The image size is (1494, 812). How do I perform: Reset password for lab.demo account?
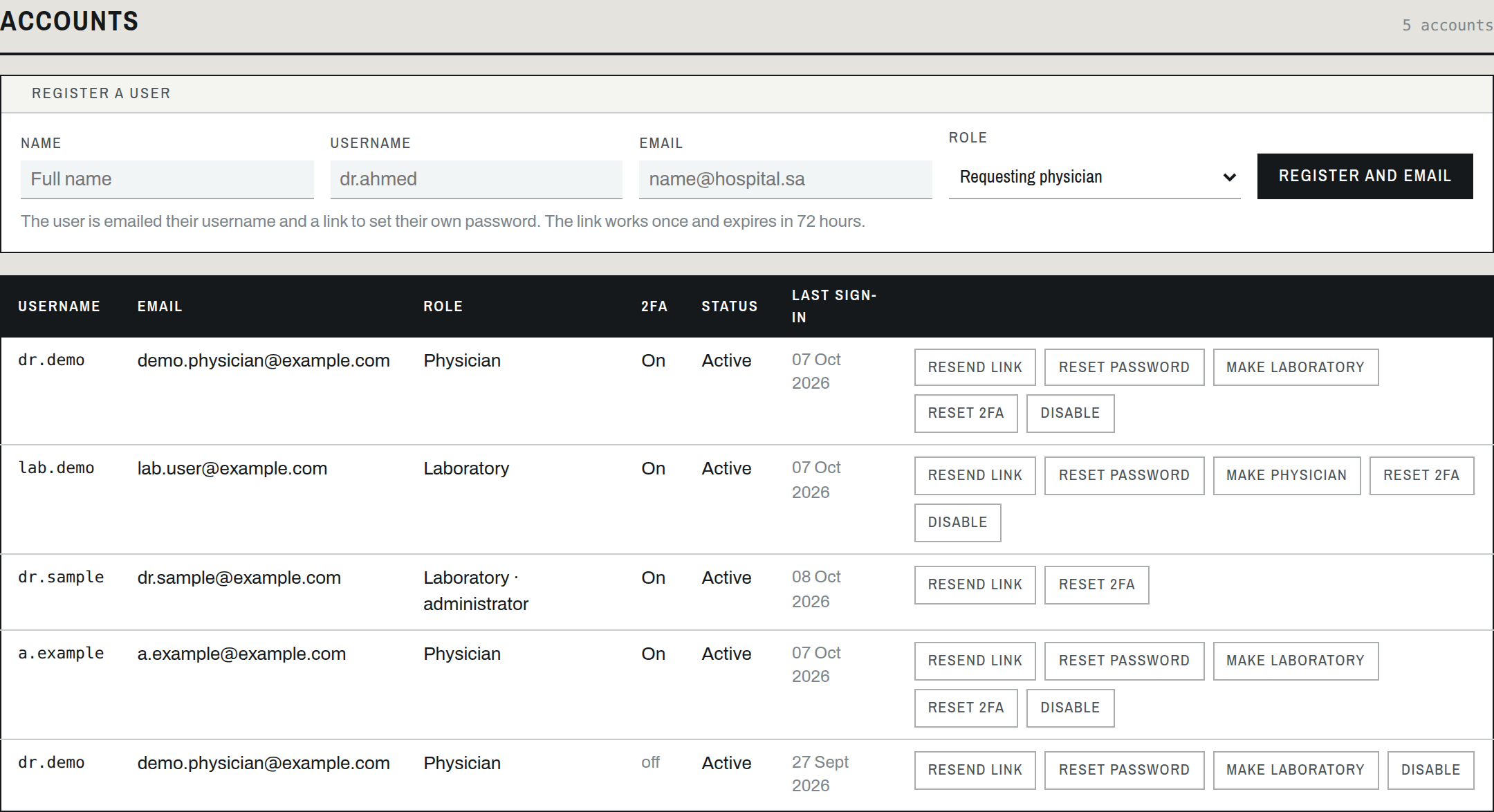coord(1124,475)
